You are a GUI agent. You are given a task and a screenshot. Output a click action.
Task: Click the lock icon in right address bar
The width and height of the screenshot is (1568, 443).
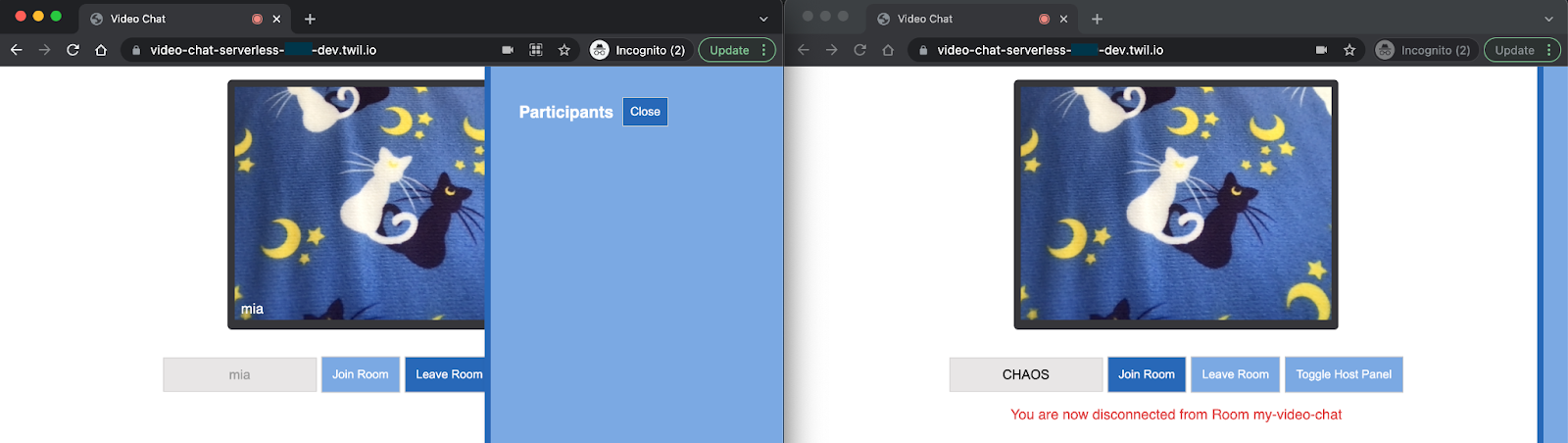coord(923,50)
